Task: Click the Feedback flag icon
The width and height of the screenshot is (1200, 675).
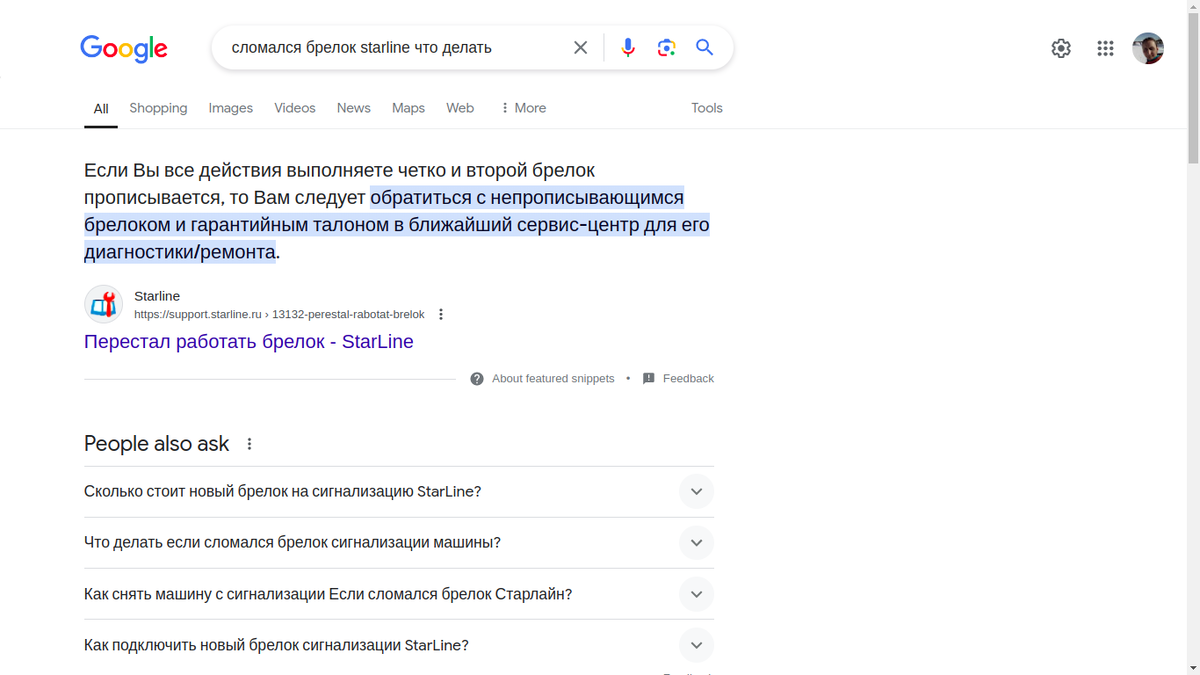Action: (648, 378)
